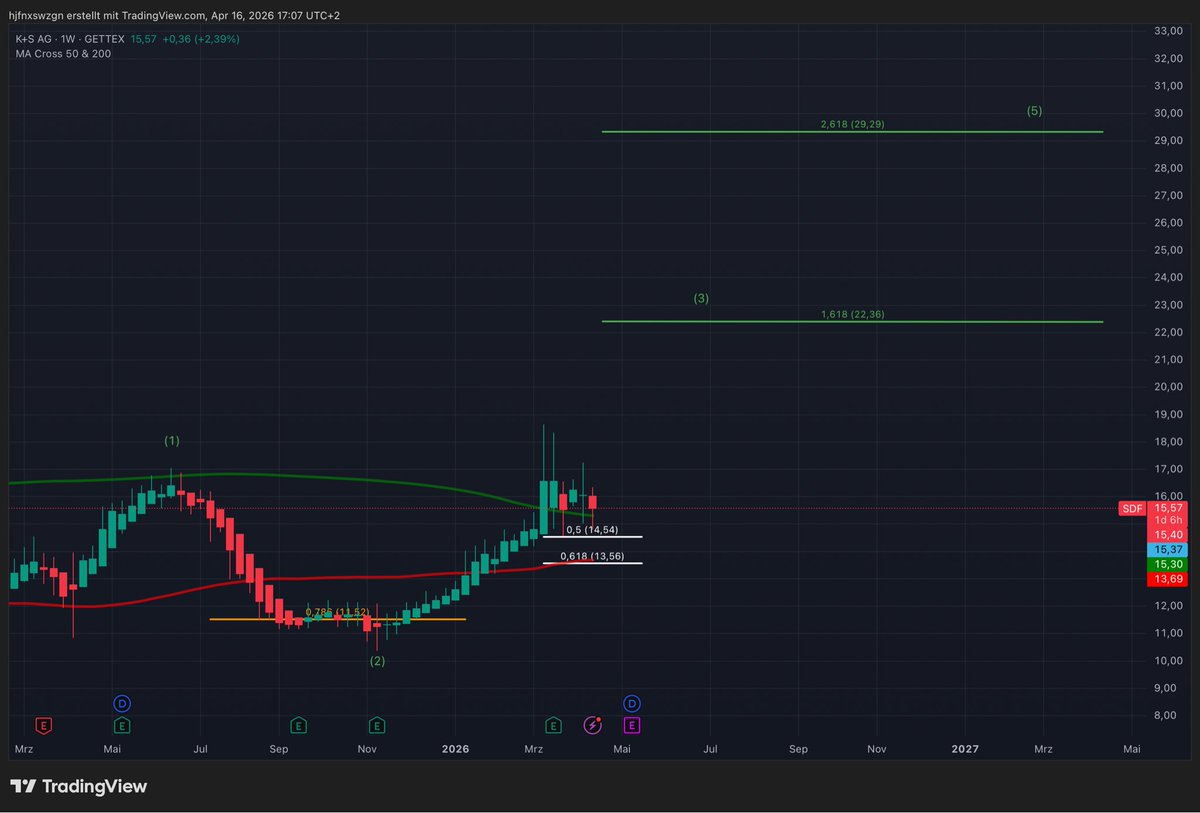Click the dividend D icon above Mai 2026
Viewport: 1200px width, 813px height.
coord(632,703)
